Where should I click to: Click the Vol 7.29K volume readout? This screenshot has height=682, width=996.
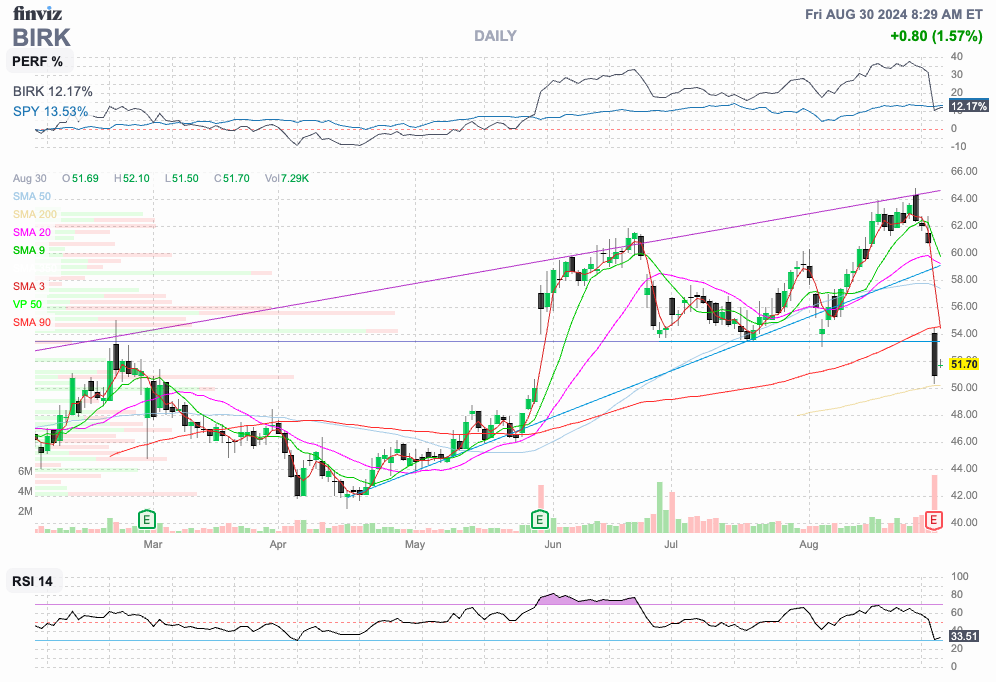(x=287, y=178)
